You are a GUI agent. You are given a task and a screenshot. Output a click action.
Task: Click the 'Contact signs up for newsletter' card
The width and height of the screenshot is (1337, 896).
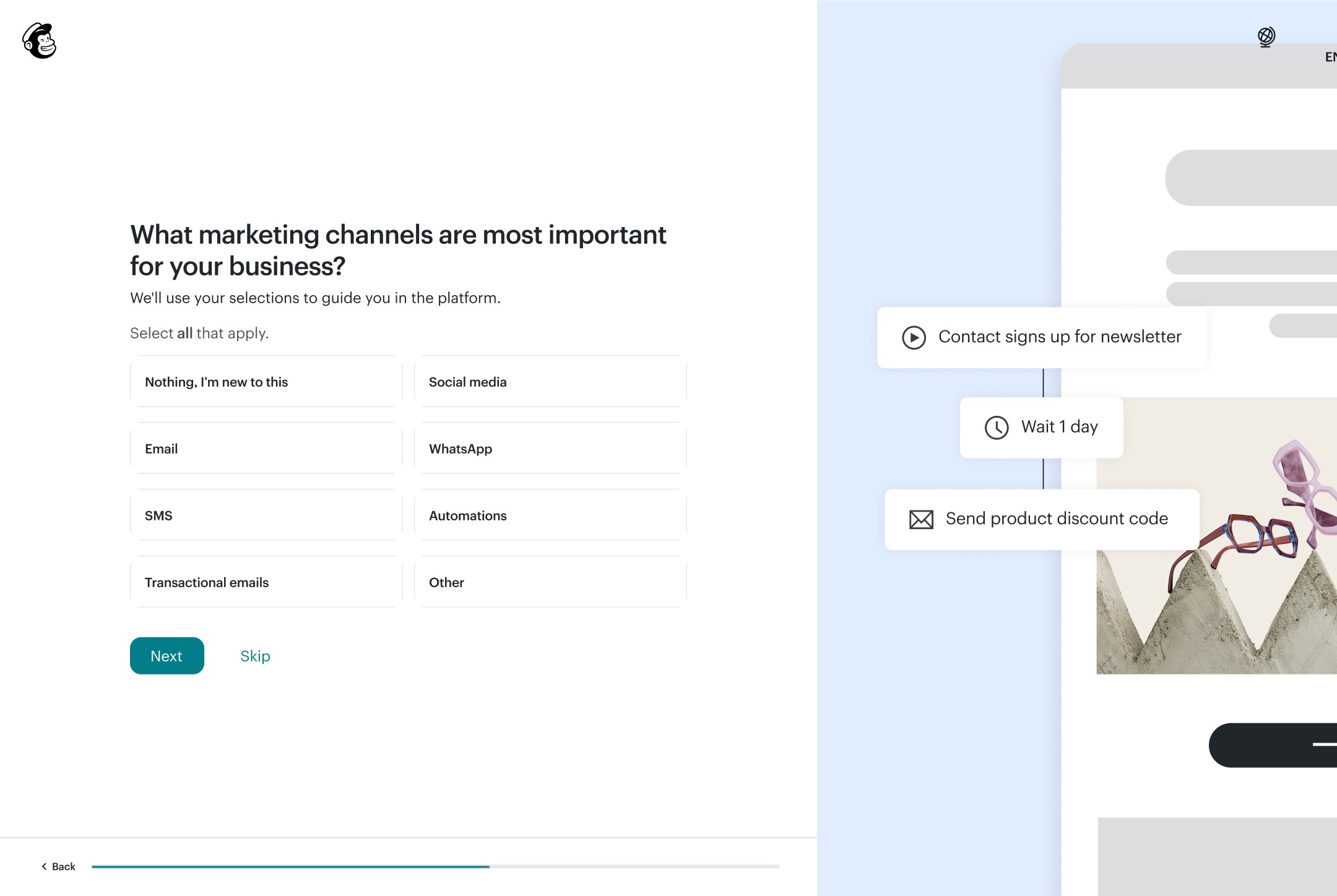pyautogui.click(x=1042, y=337)
